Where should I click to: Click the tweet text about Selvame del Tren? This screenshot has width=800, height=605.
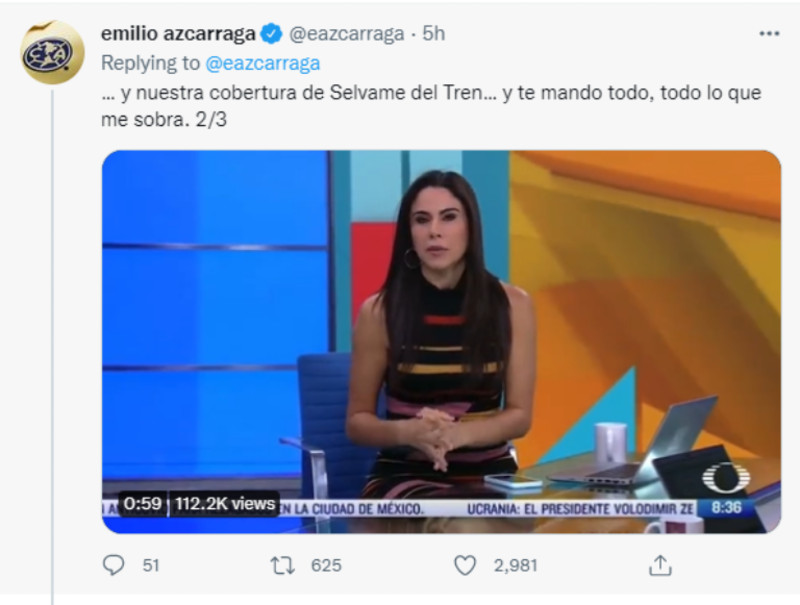click(431, 106)
